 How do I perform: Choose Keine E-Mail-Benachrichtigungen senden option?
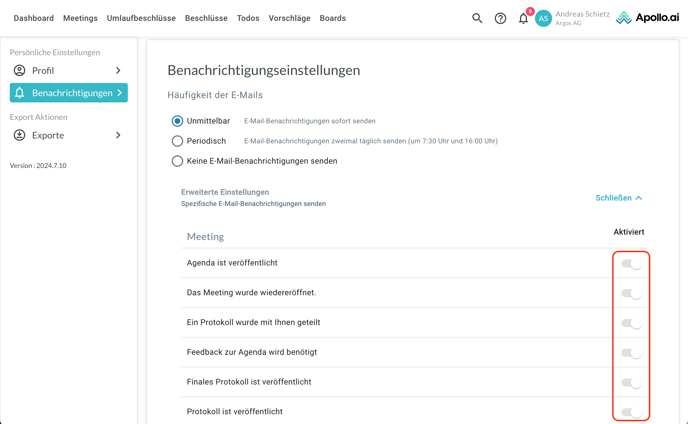(x=177, y=161)
